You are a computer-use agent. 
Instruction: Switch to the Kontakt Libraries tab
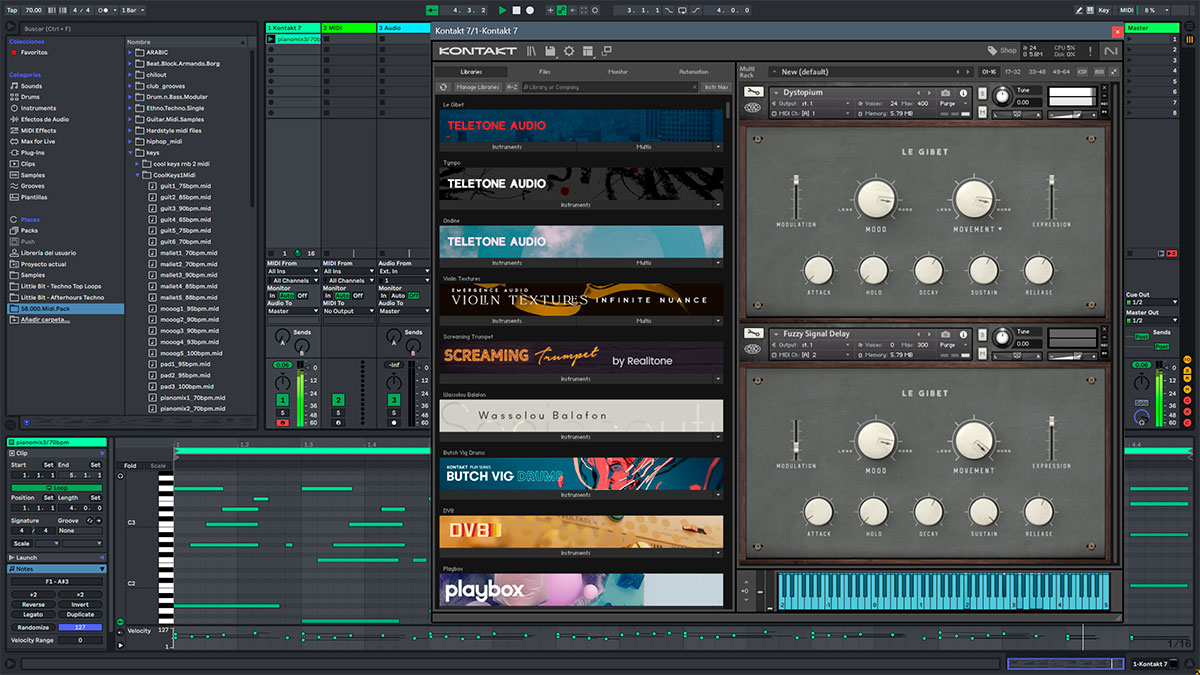point(471,72)
